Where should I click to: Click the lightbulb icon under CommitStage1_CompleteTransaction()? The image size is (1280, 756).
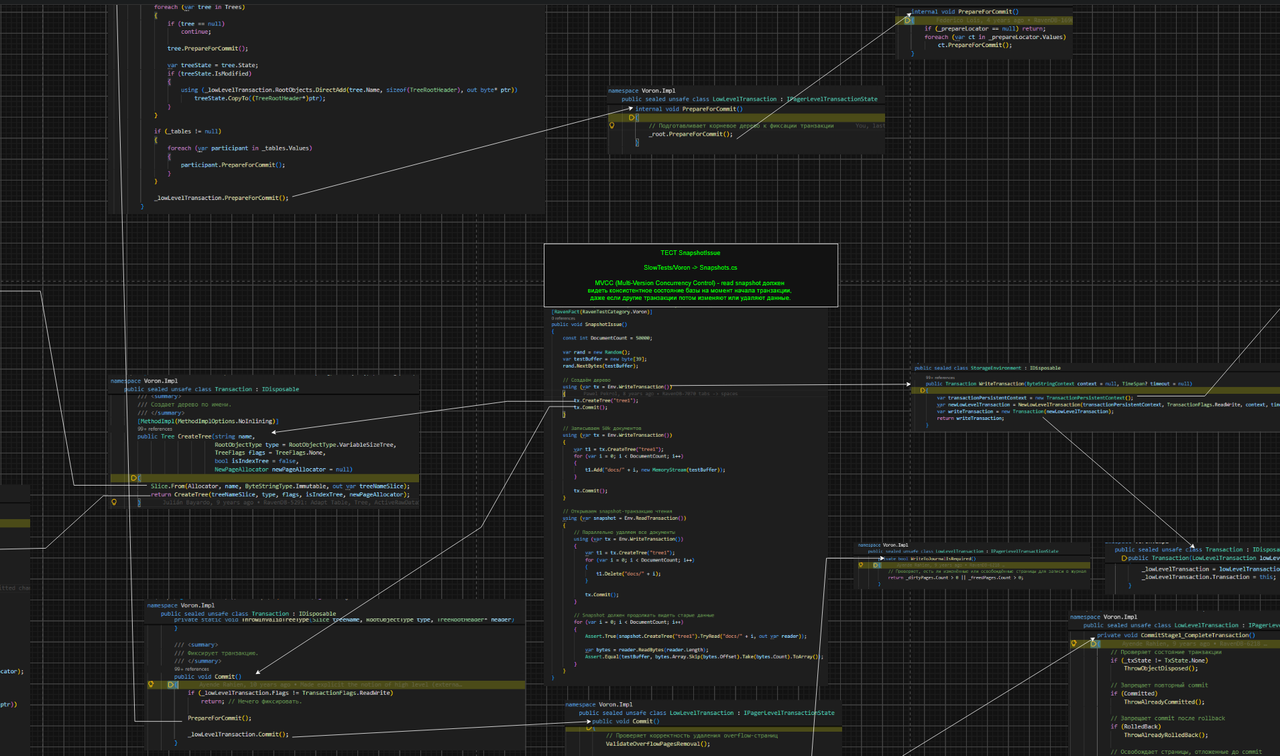pos(1074,643)
